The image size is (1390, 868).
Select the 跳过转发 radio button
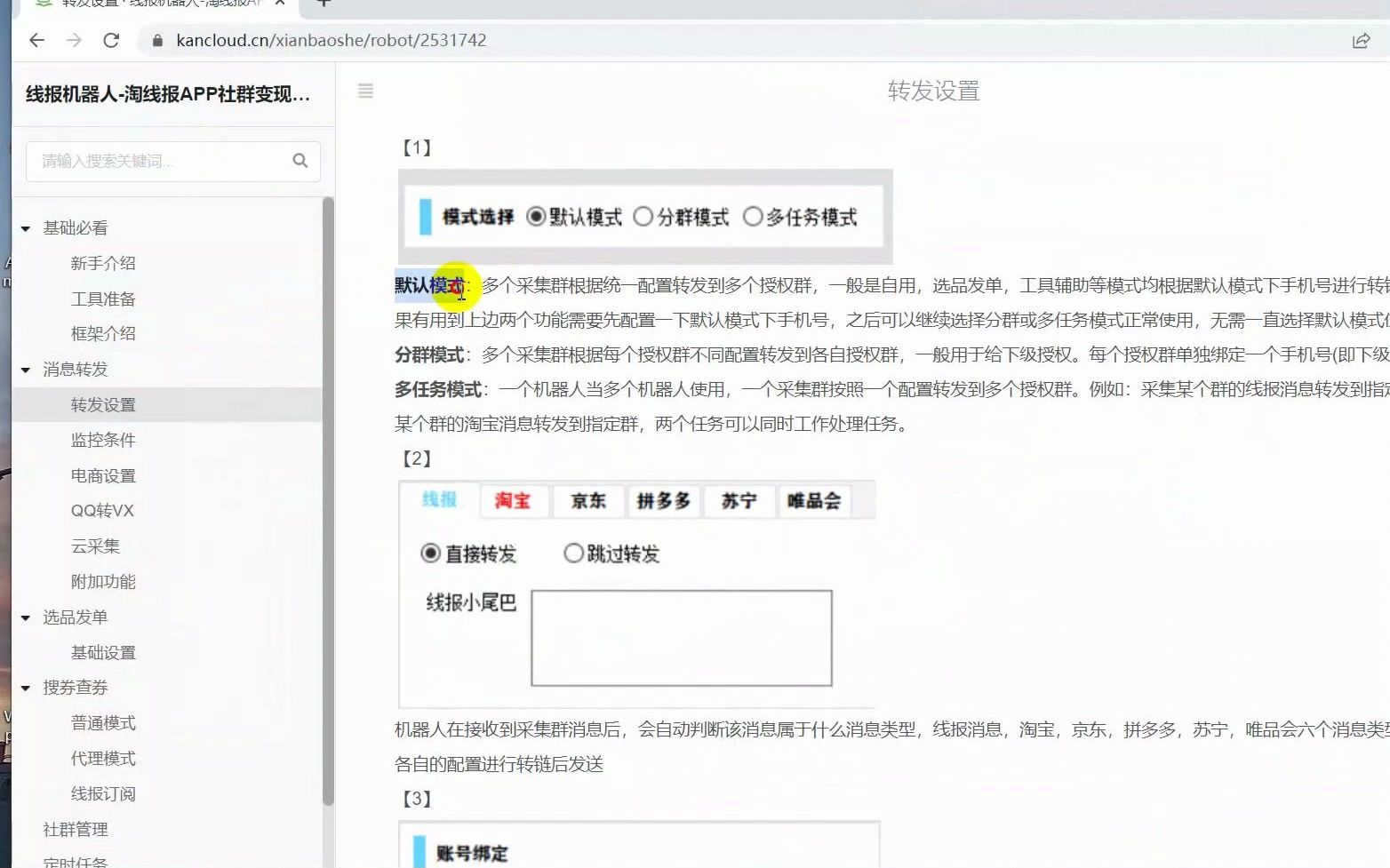click(573, 553)
